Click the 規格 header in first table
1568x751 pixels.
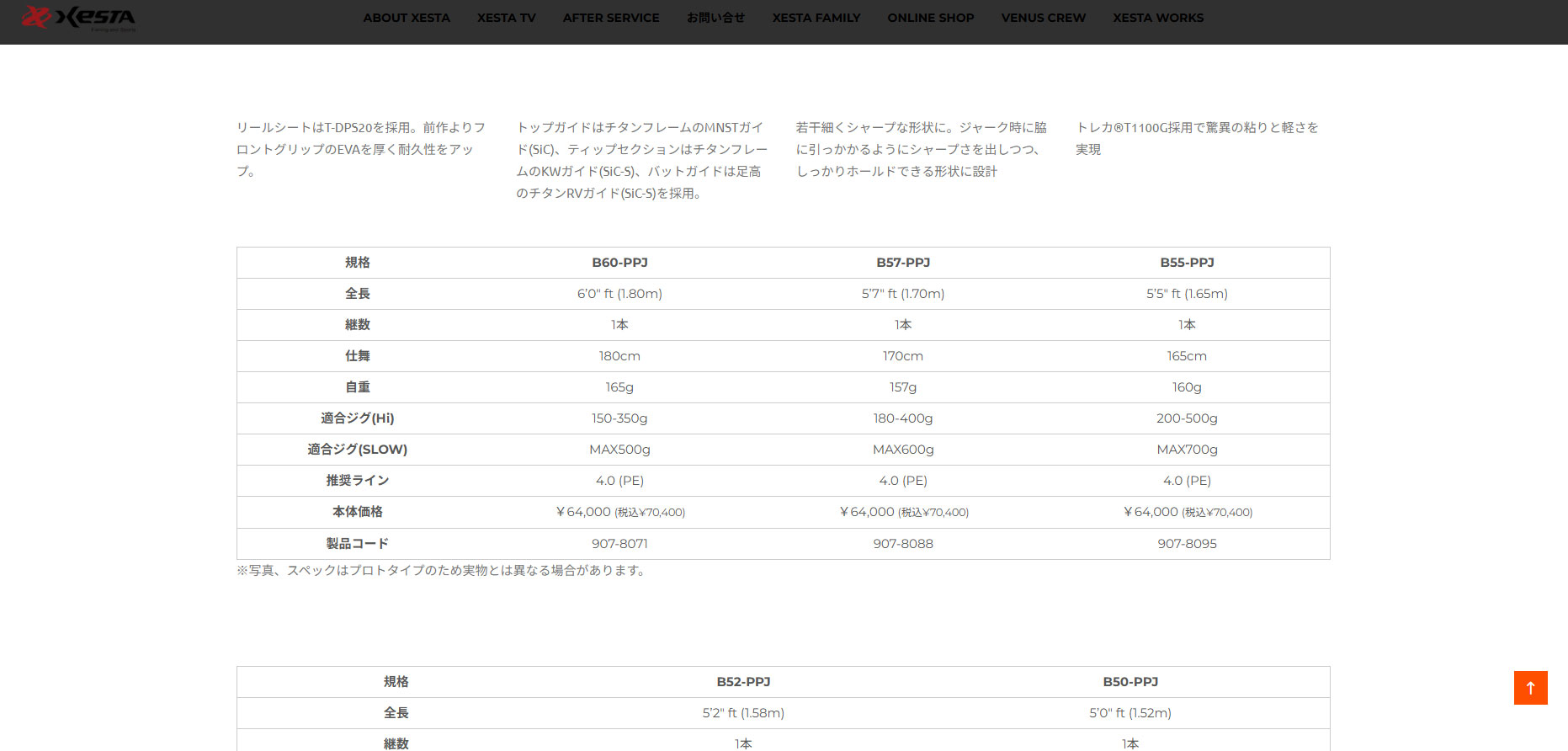coord(358,263)
